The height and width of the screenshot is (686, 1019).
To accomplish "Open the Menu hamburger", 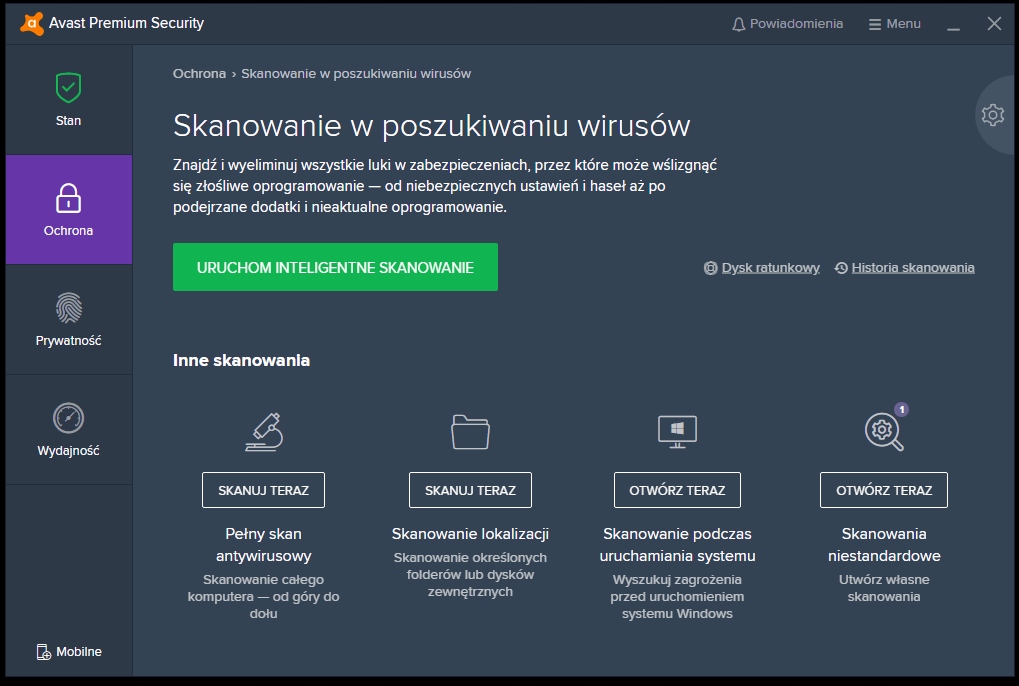I will coord(894,24).
